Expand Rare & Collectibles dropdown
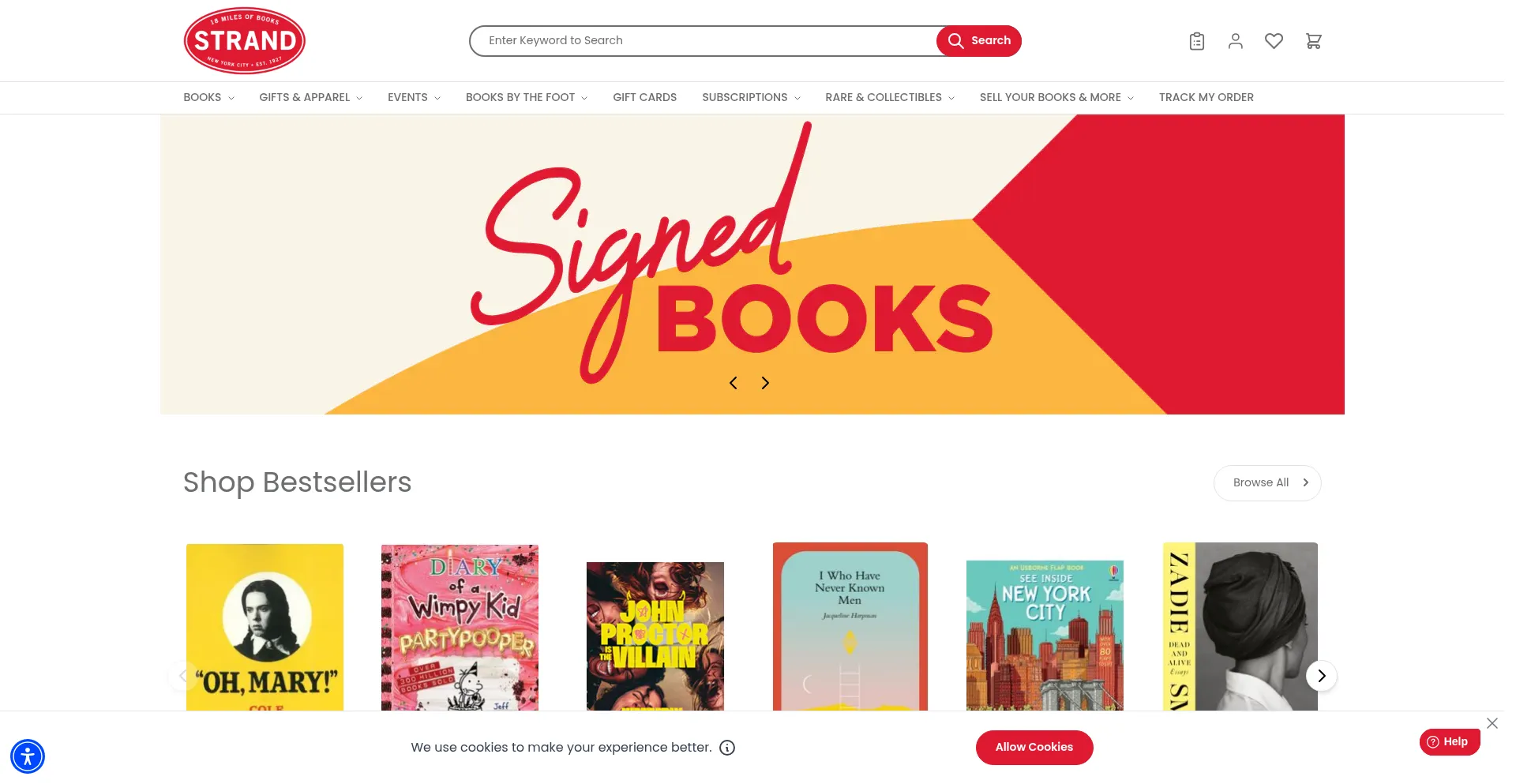This screenshot has width=1516, height=784. pyautogui.click(x=890, y=98)
